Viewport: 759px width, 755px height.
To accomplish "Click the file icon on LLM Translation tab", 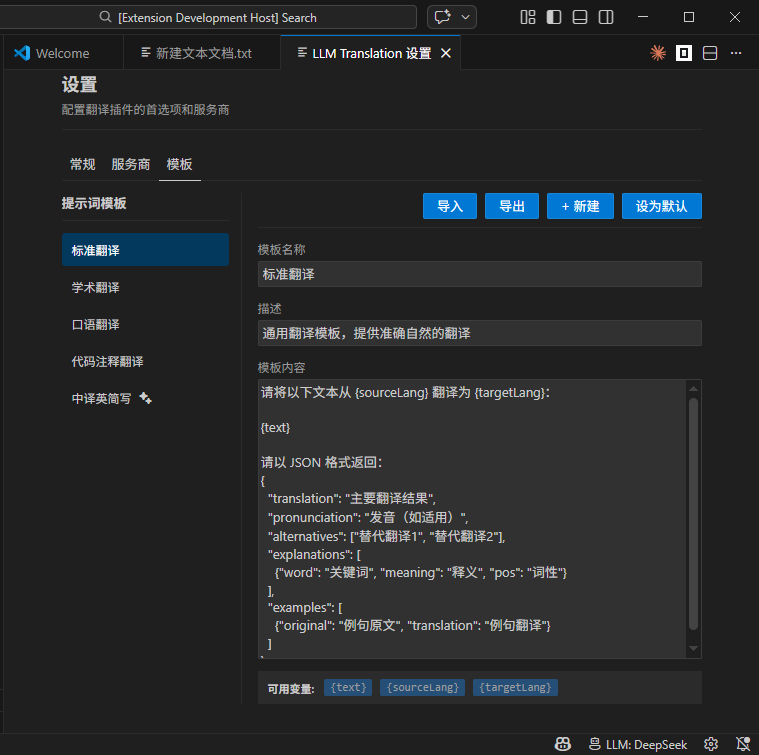I will pyautogui.click(x=302, y=52).
